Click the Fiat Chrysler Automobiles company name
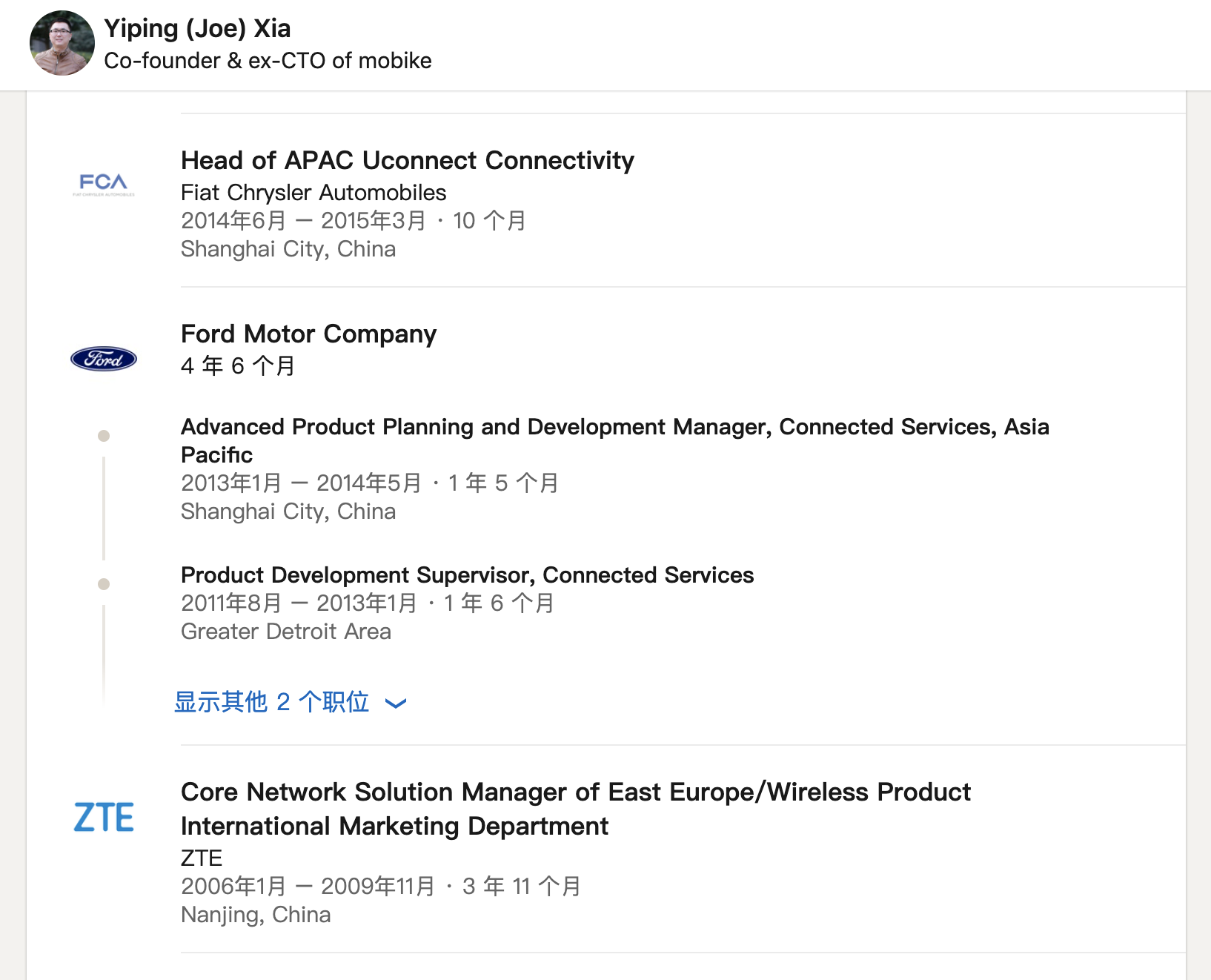The width and height of the screenshot is (1211, 980). [313, 193]
